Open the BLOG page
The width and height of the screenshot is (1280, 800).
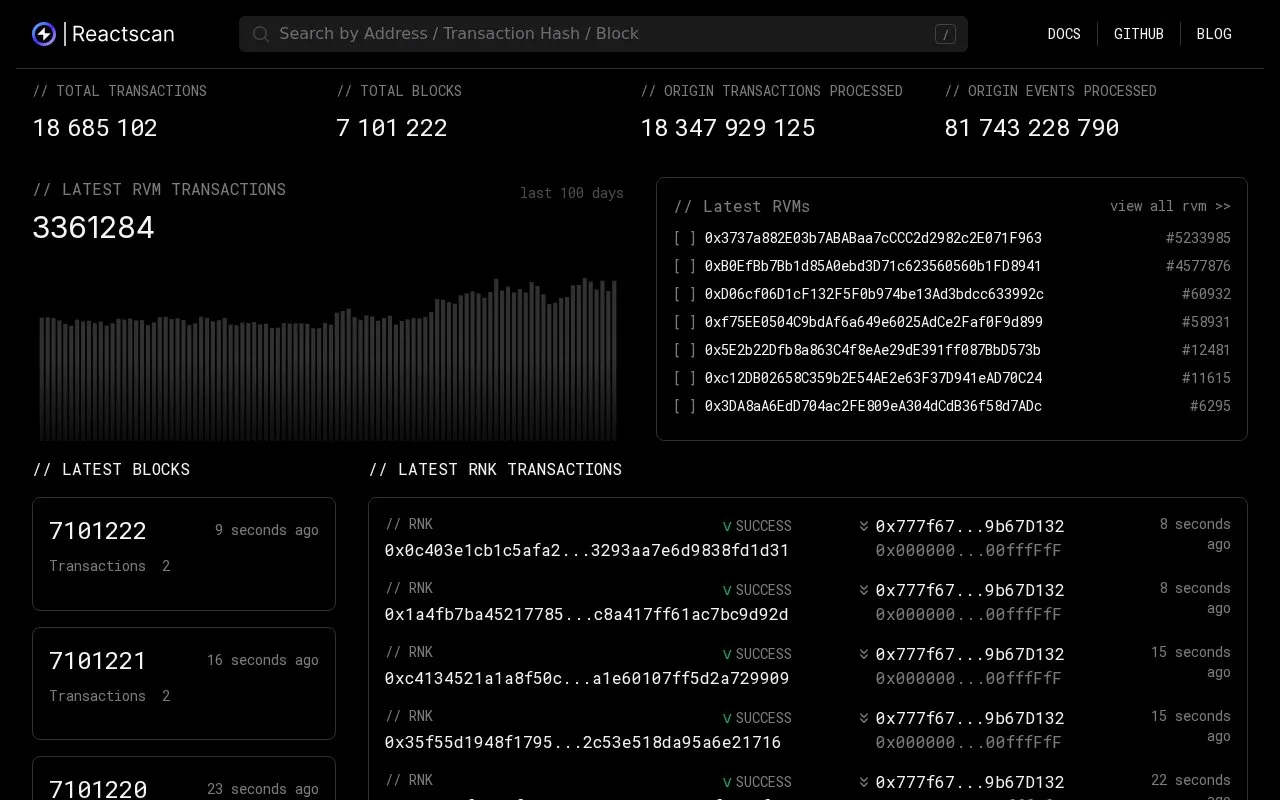1214,34
